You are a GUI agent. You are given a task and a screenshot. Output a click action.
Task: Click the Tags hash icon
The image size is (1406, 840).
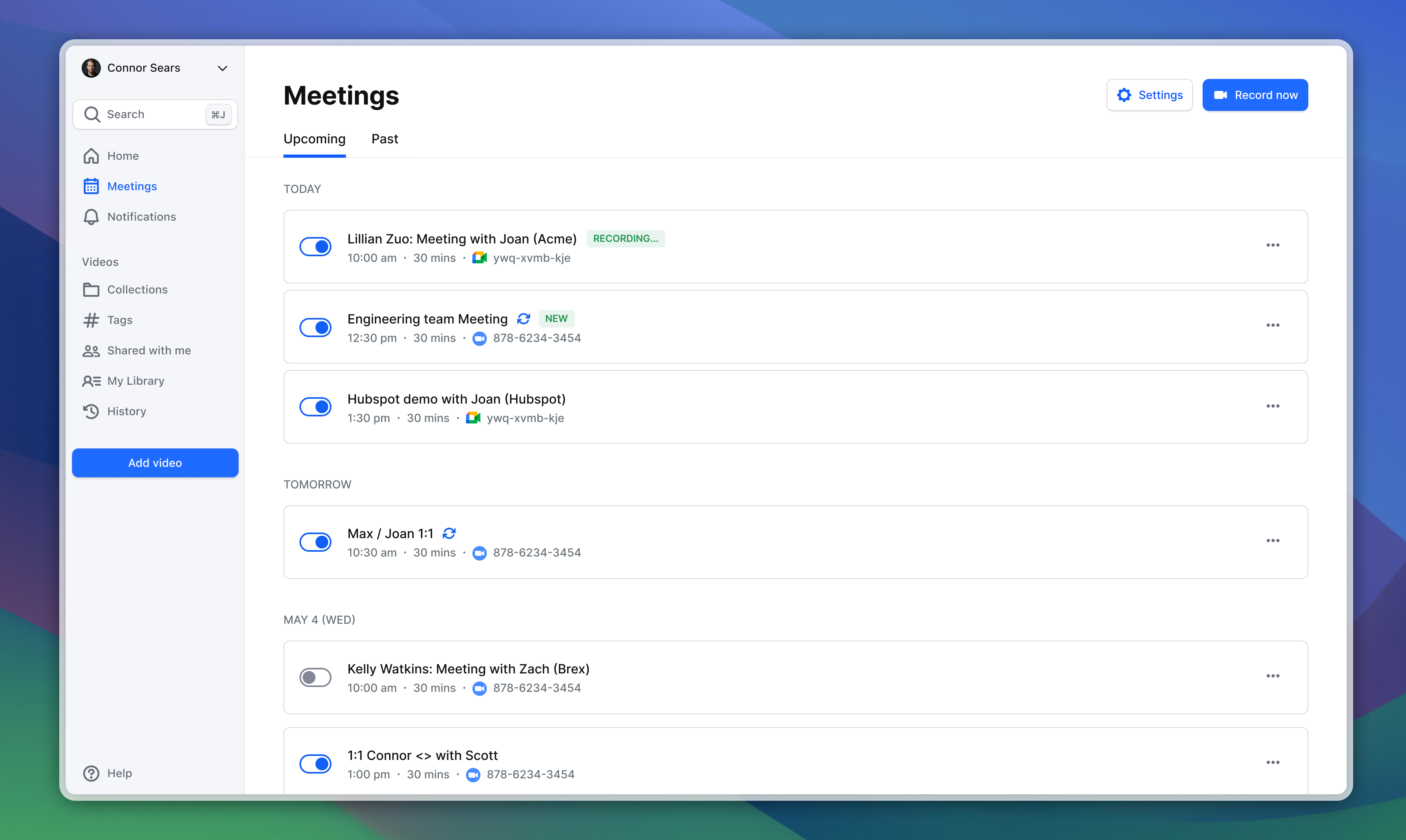click(91, 320)
